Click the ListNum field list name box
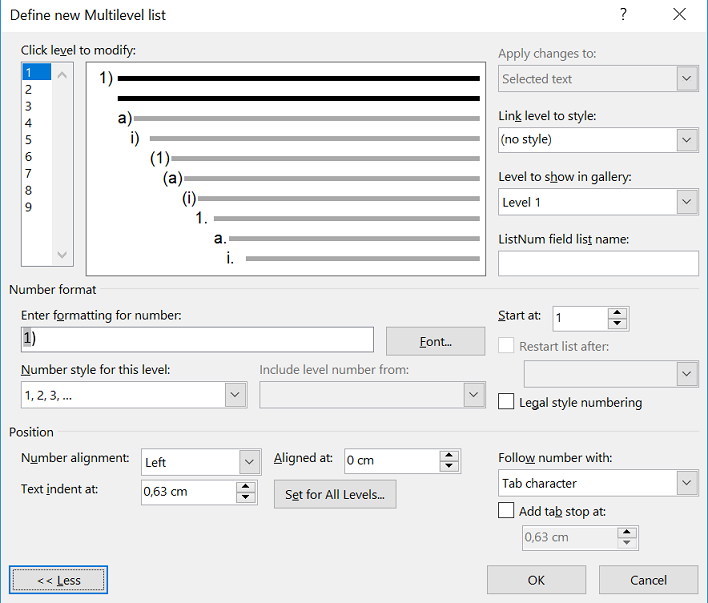Image resolution: width=708 pixels, height=603 pixels. click(598, 263)
